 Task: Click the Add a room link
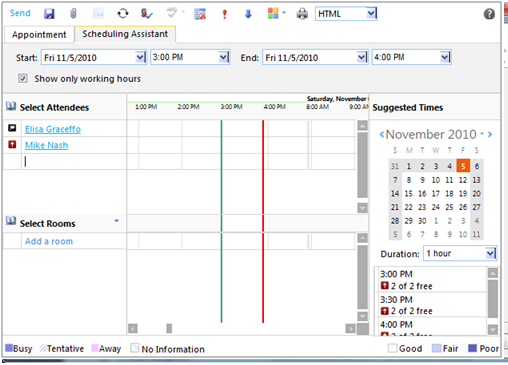pyautogui.click(x=49, y=241)
